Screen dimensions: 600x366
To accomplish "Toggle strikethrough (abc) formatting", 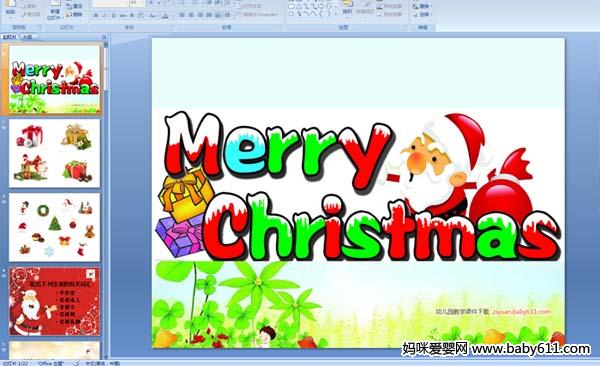I will coord(123,15).
